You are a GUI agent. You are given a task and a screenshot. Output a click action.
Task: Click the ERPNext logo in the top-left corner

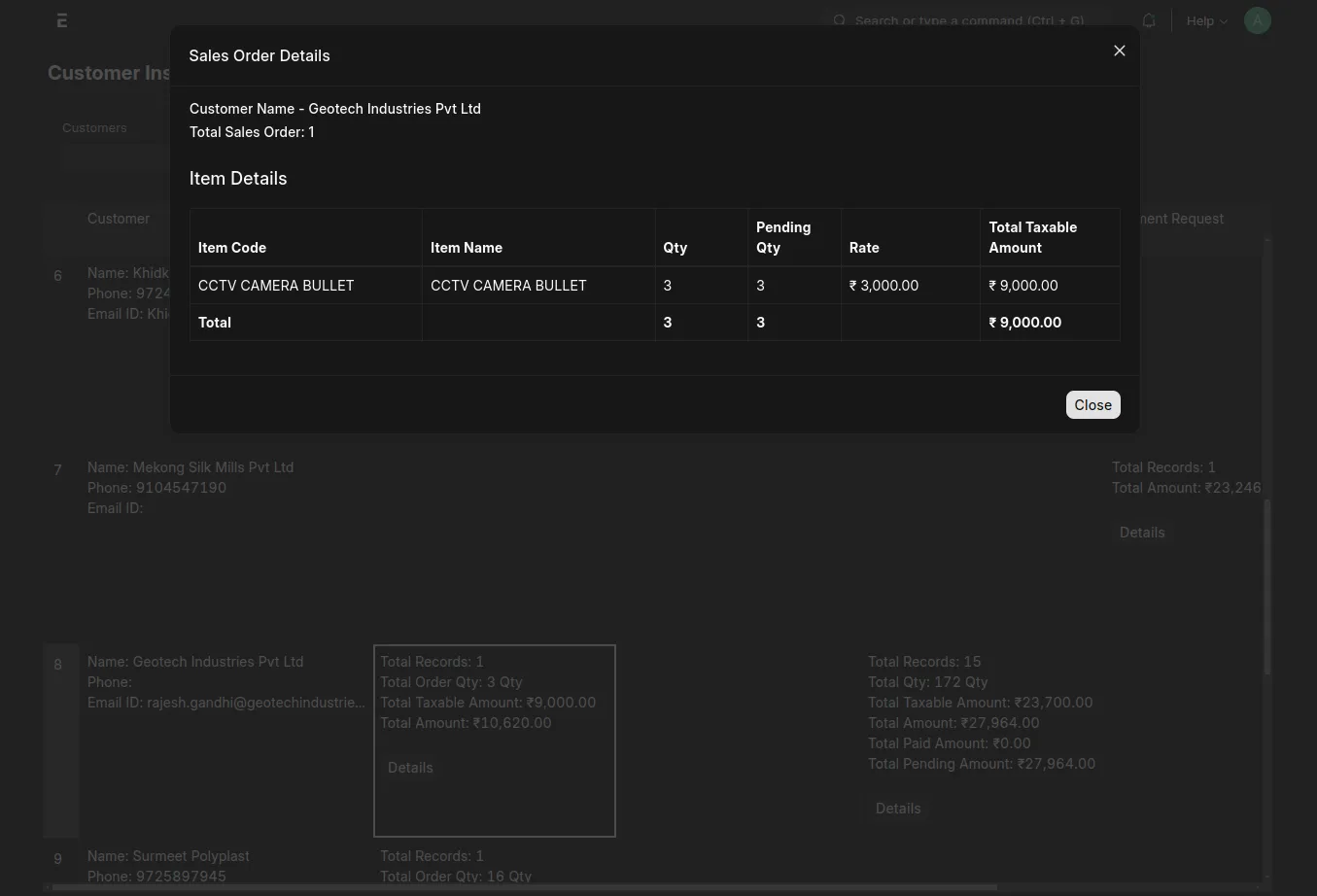pos(61,19)
